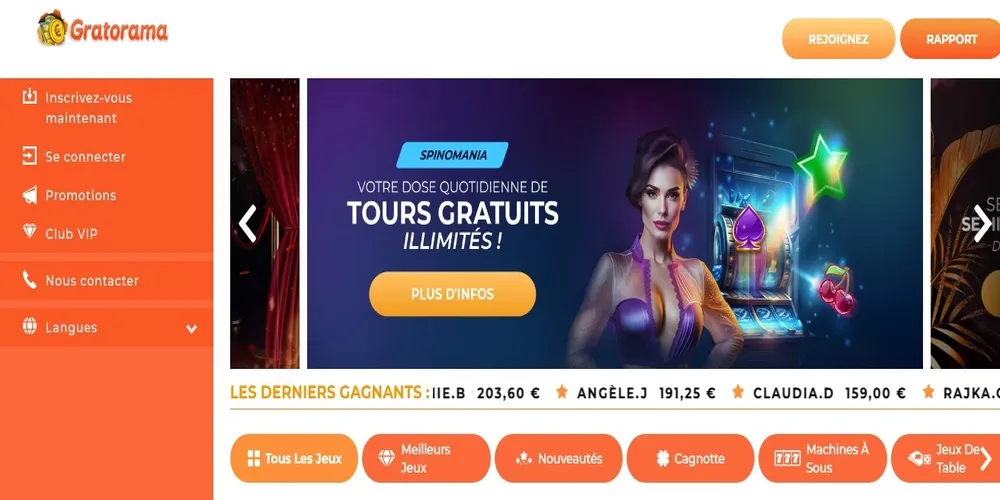
Task: Click the Nous contacter phone icon
Action: click(x=29, y=280)
